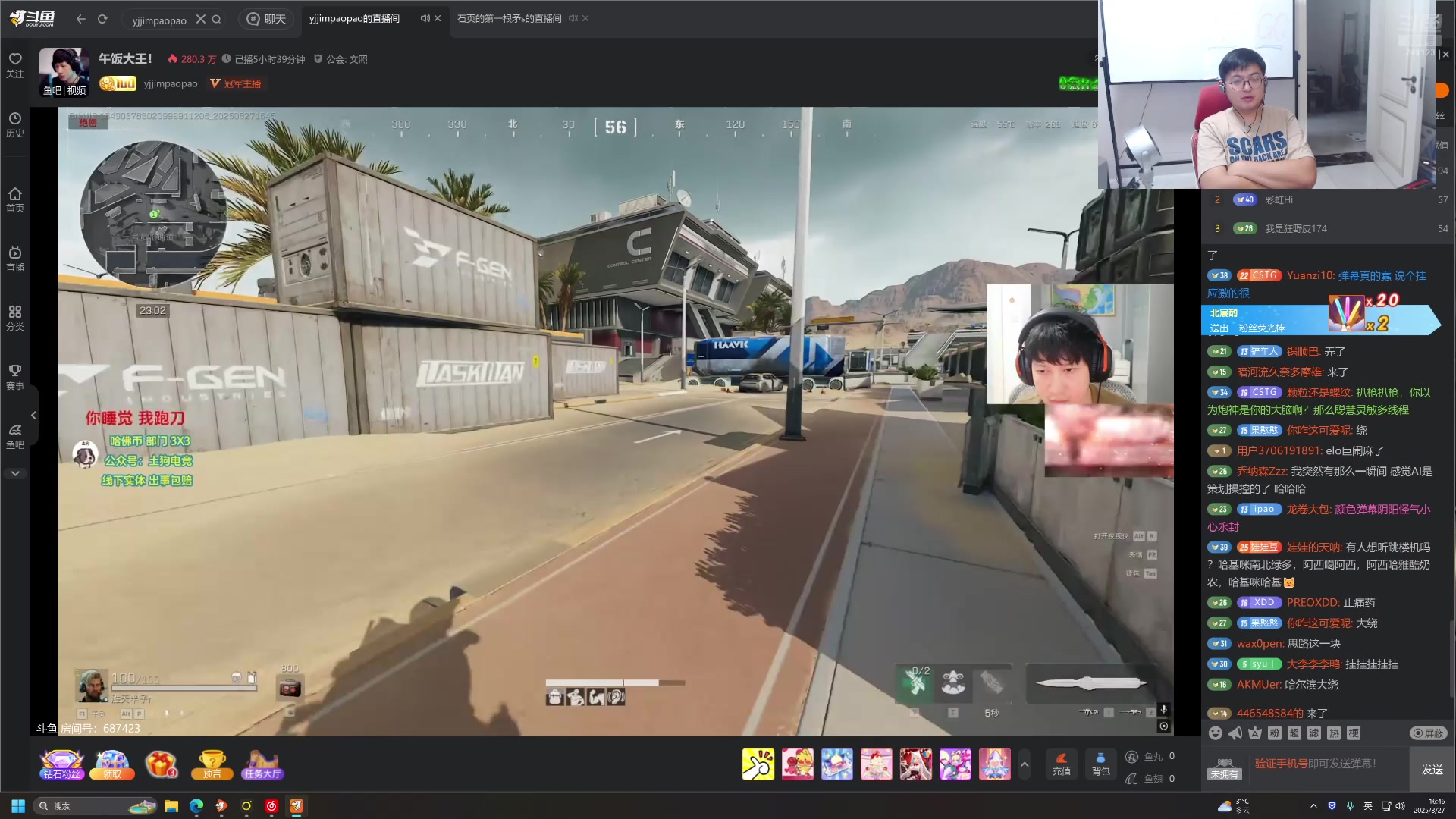Viewport: 1456px width, 819px height.
Task: Open the red gift box with badge 3
Action: click(161, 764)
